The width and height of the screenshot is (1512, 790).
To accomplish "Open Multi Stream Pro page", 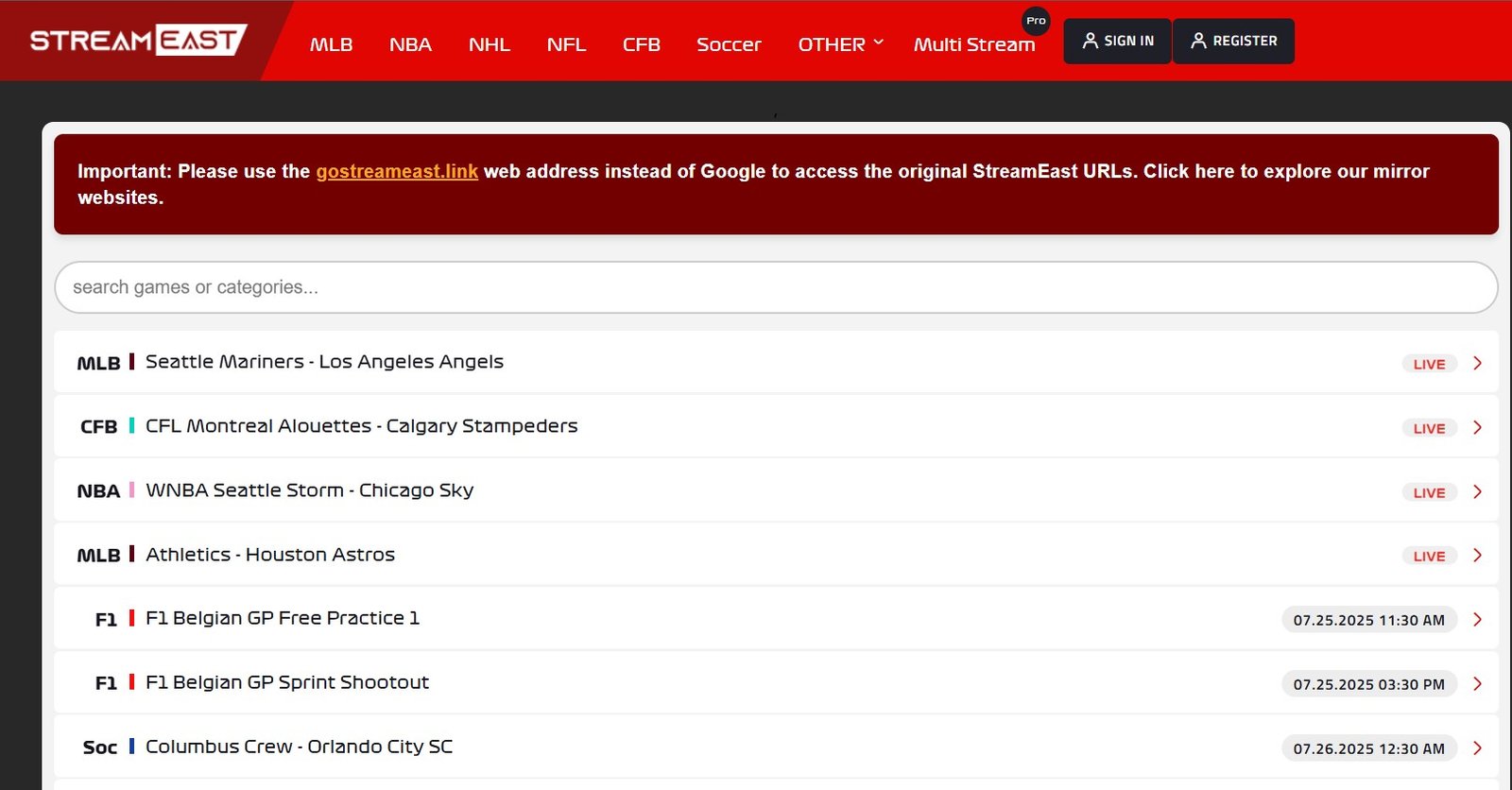I will pos(974,44).
